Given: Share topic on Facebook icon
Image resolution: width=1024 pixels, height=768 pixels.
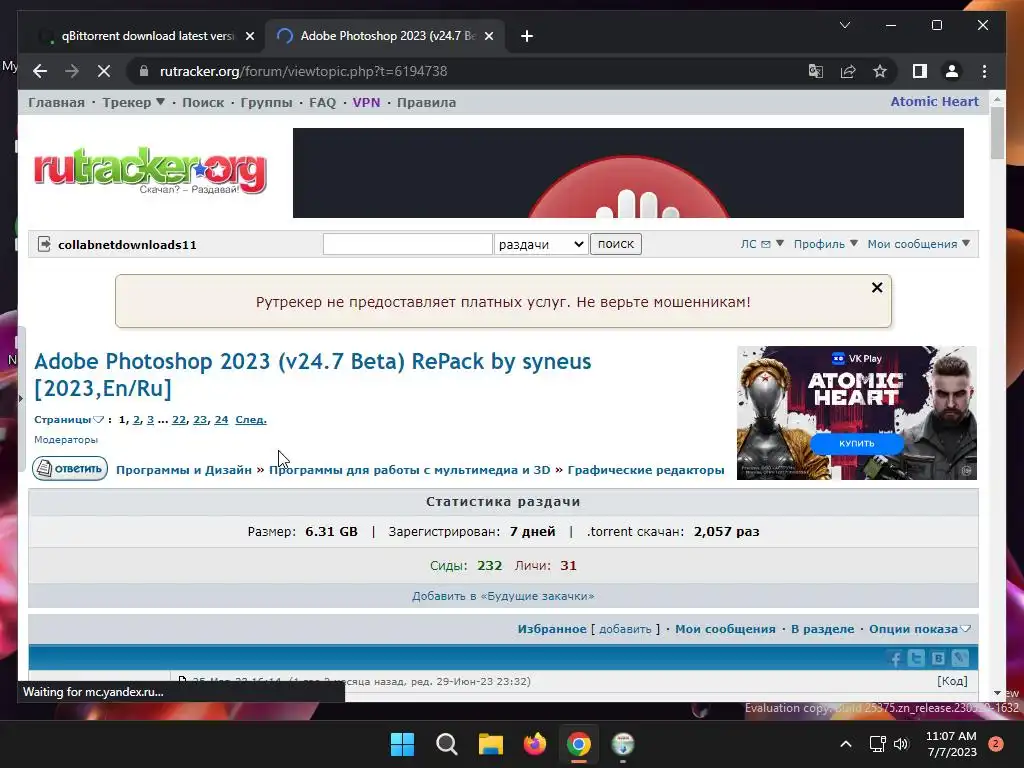Looking at the screenshot, I should click(895, 658).
